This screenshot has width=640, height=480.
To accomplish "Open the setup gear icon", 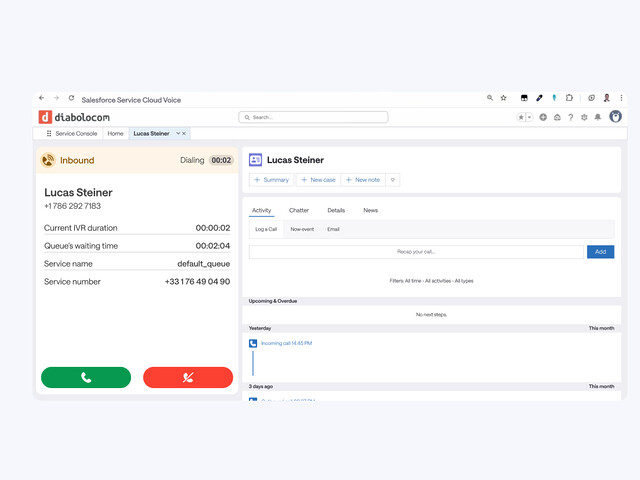I will click(584, 117).
